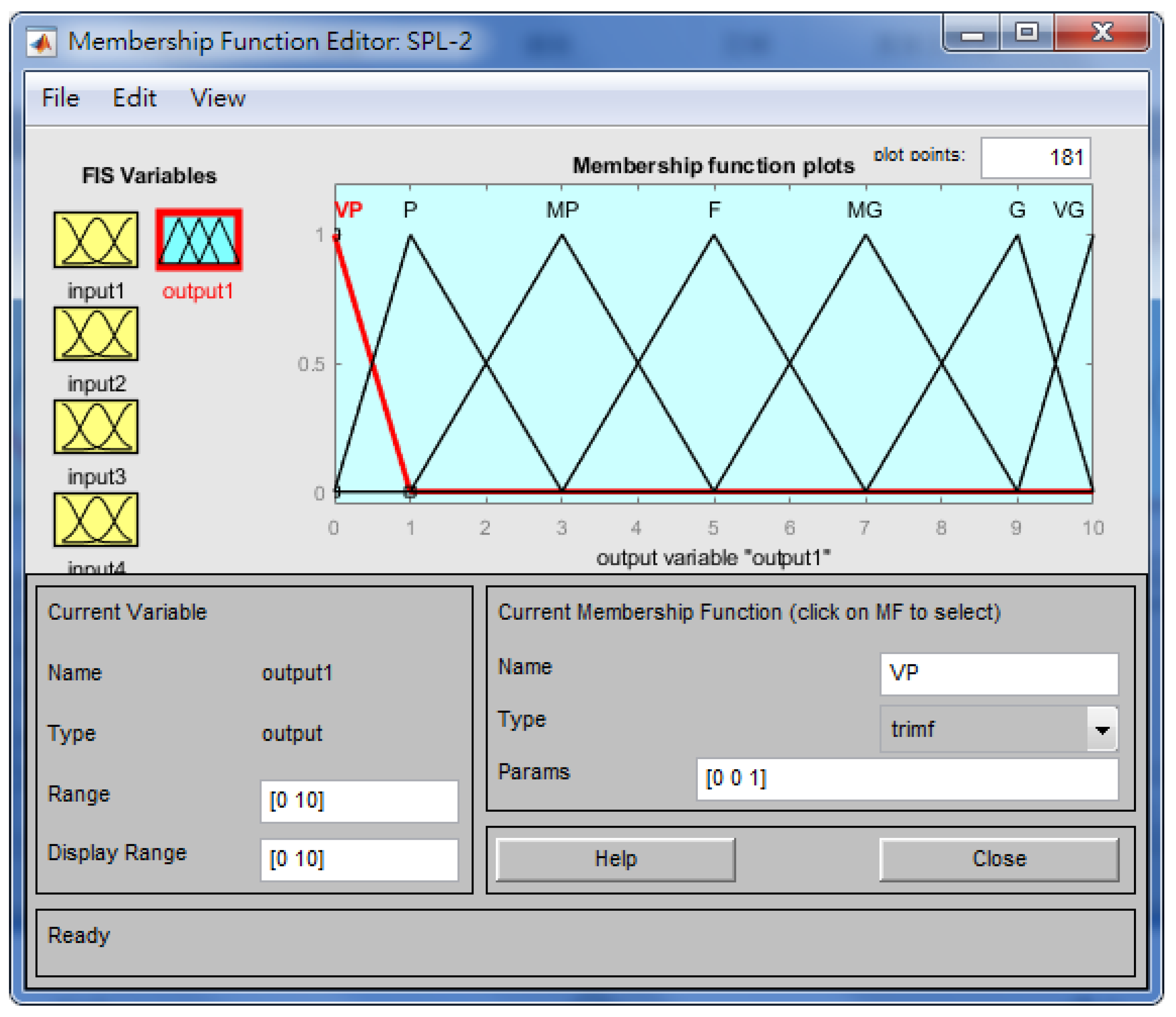Open the View menu
Screen dimensions: 1176x1017
218,98
